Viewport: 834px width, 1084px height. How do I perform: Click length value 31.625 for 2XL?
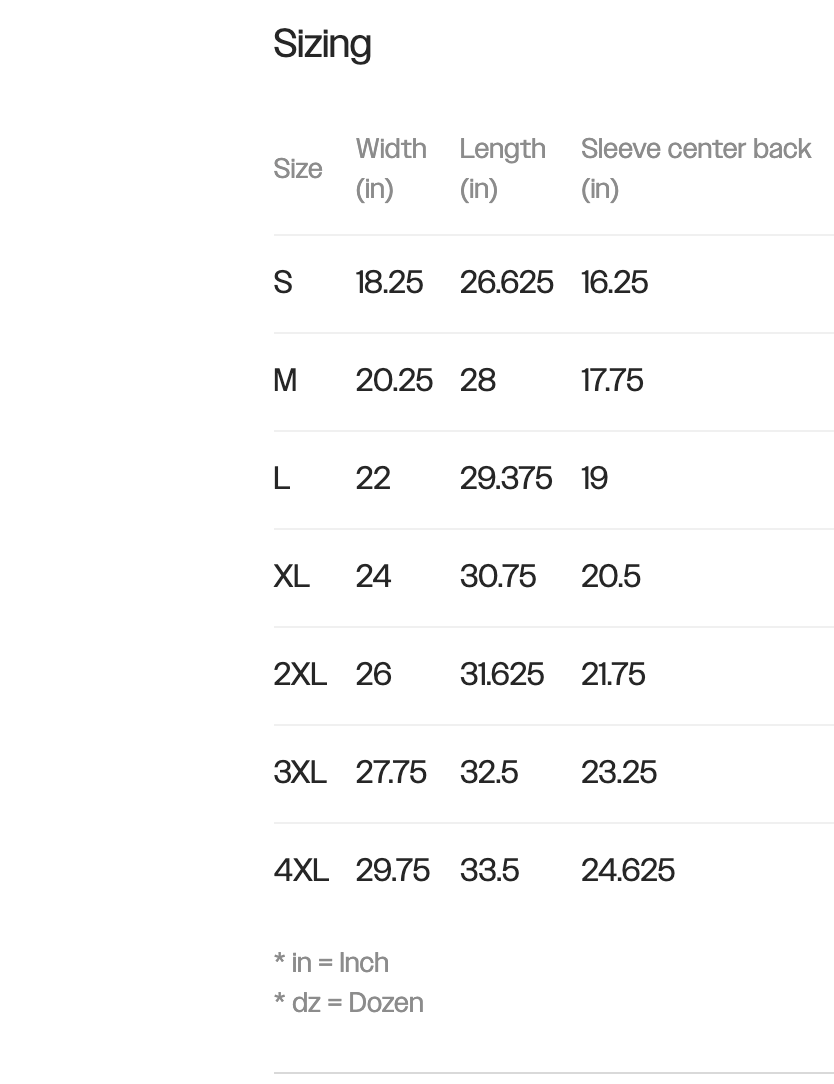click(x=502, y=675)
